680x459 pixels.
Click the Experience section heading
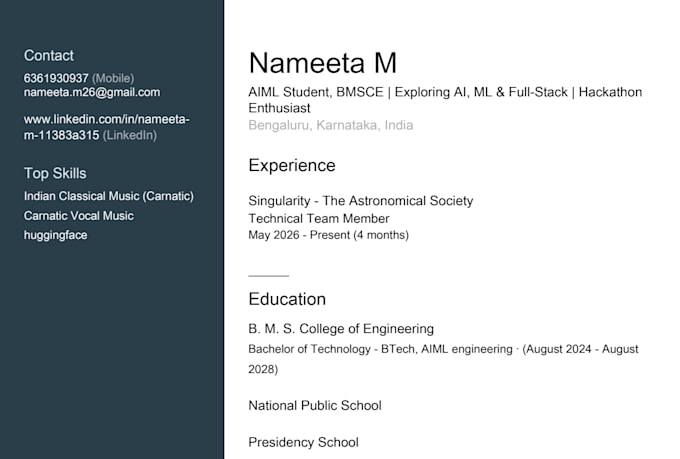(x=292, y=166)
